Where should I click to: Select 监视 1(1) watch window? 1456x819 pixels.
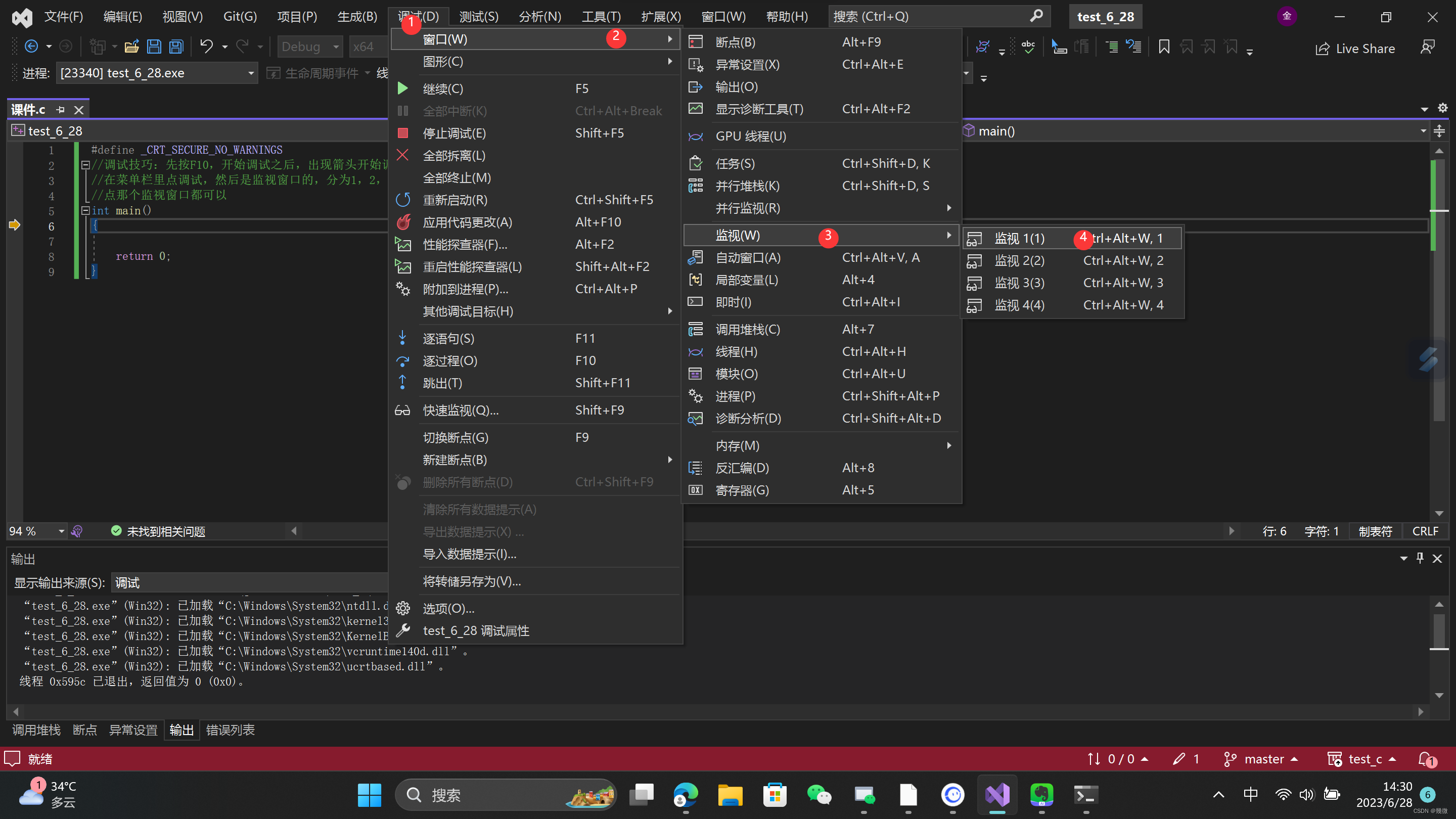[1072, 238]
